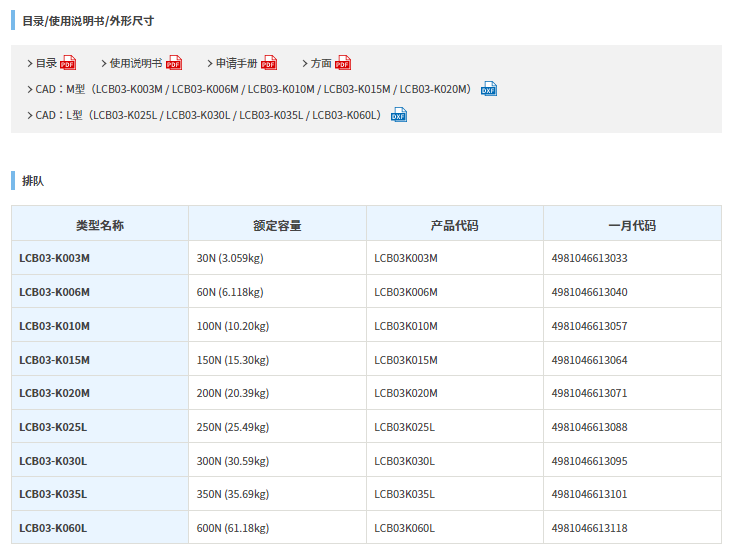This screenshot has width=750, height=560.
Task: Click code 4981046613071
Action: coord(589,393)
